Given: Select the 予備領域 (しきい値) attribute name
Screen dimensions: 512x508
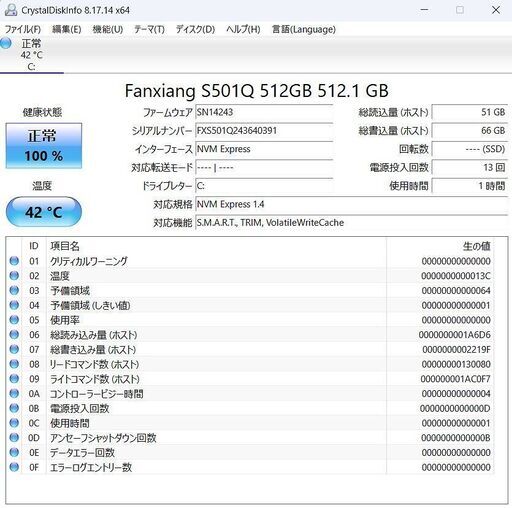Looking at the screenshot, I should coord(90,305).
